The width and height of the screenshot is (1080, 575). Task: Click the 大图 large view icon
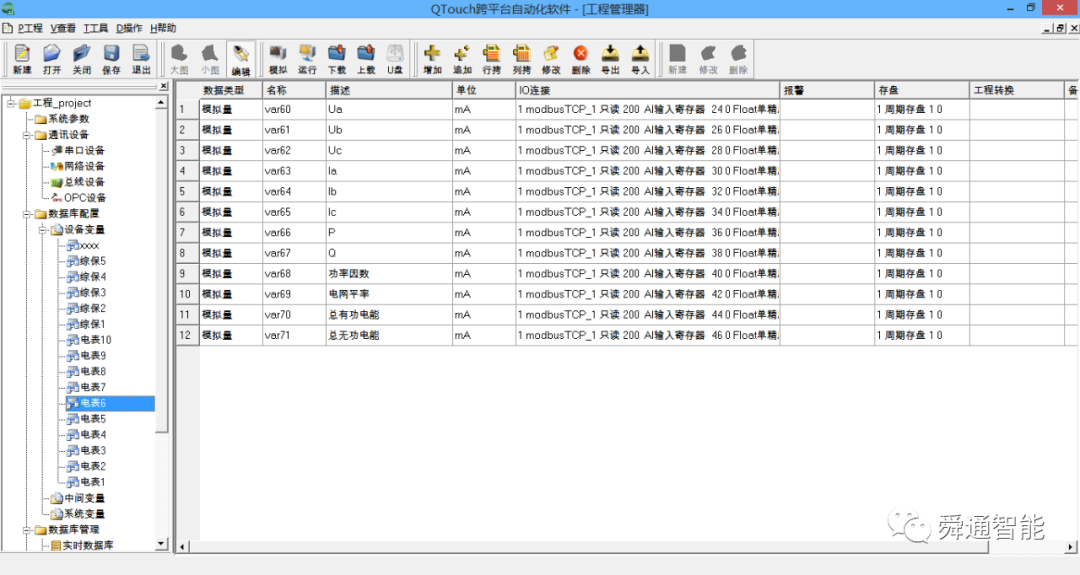click(x=179, y=59)
